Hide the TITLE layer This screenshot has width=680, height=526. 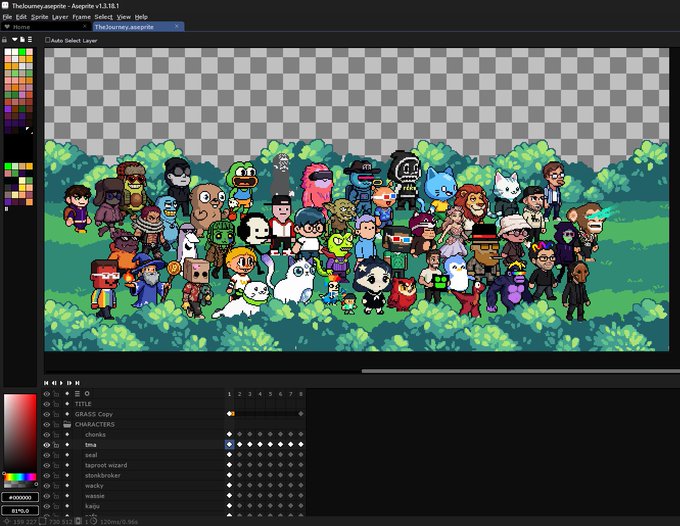(46, 404)
